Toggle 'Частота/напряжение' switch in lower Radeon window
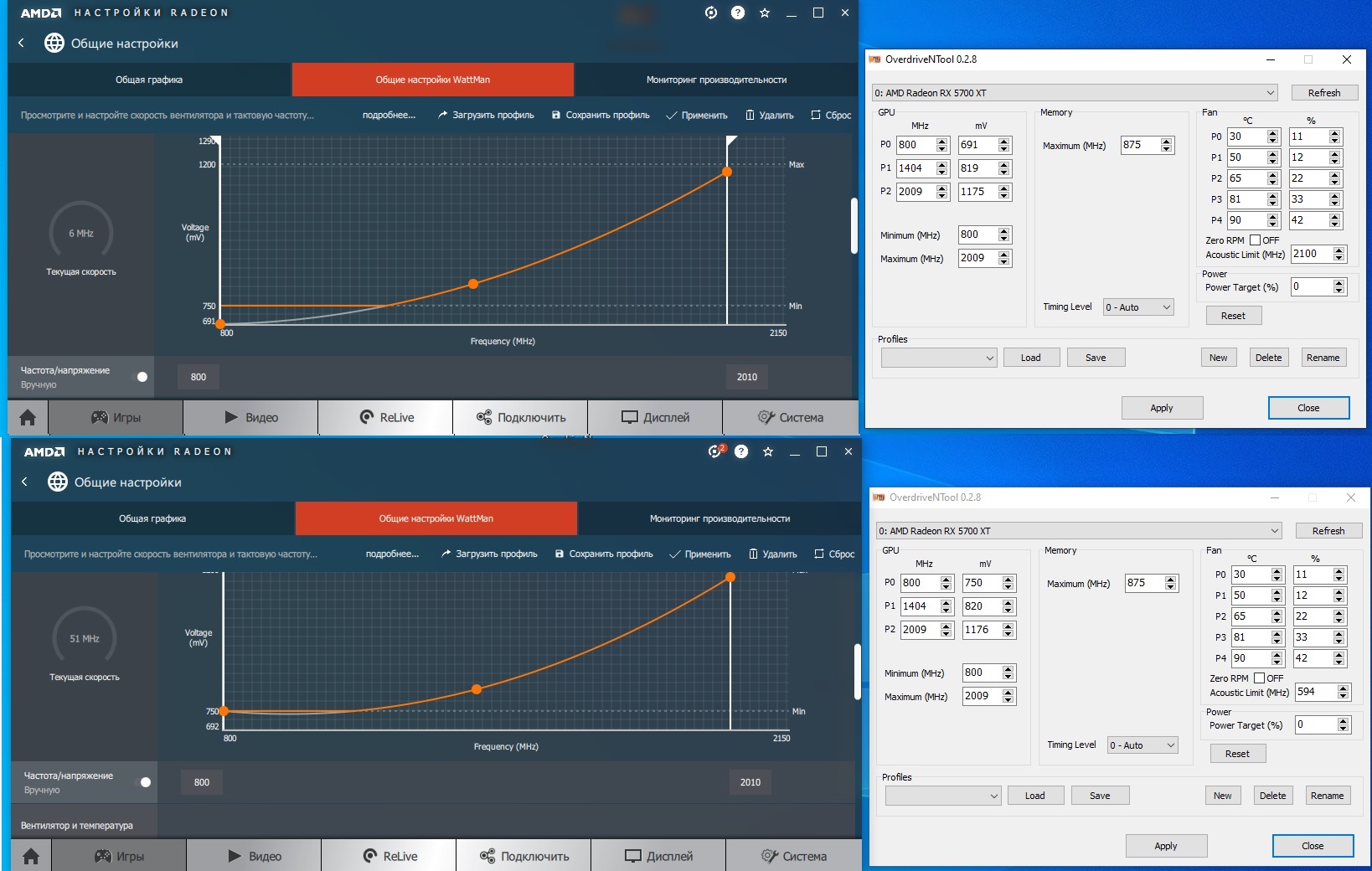The width and height of the screenshot is (1372, 871). (142, 782)
